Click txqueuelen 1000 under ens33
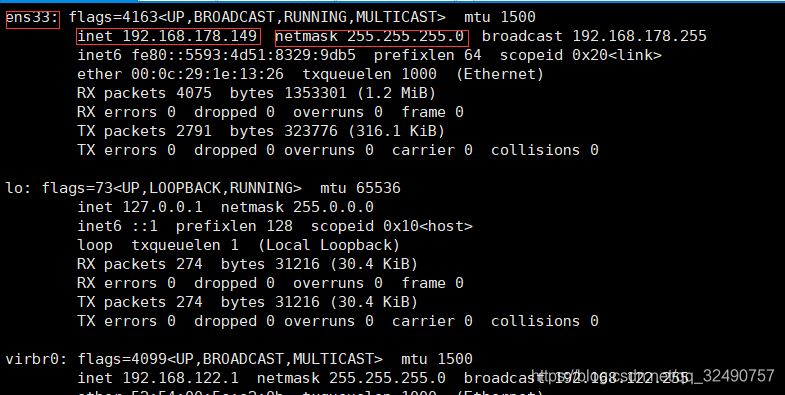 tap(369, 74)
